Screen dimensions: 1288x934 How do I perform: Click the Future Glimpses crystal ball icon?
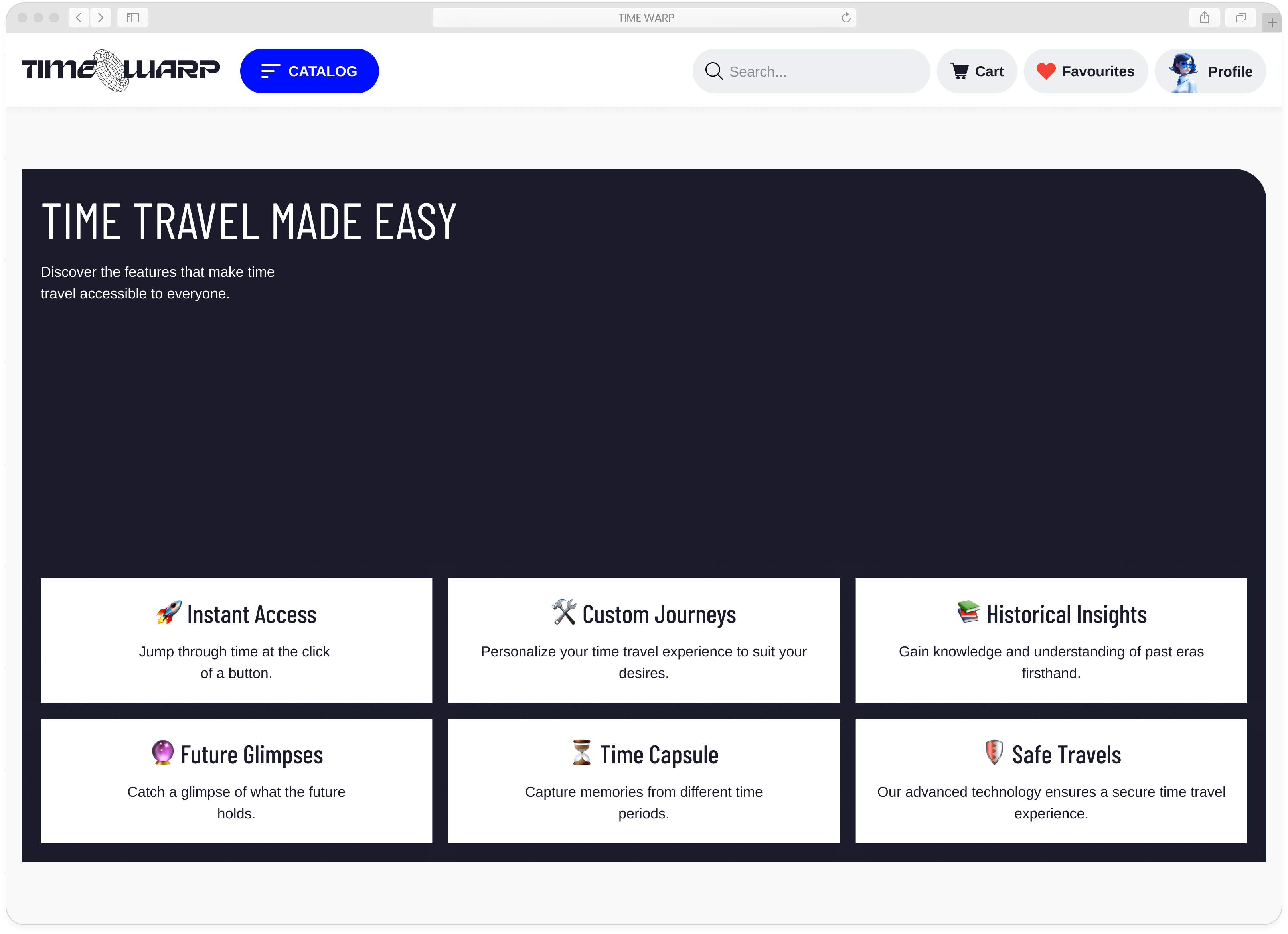(x=162, y=752)
